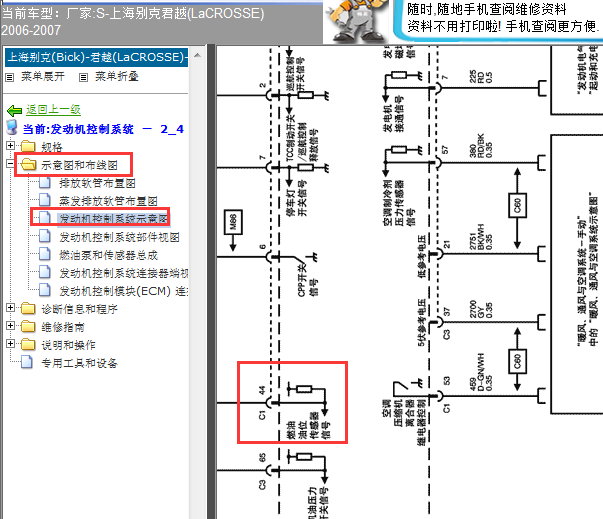Click folder icon of 维修指南
Image resolution: width=603 pixels, height=519 pixels.
tap(28, 326)
